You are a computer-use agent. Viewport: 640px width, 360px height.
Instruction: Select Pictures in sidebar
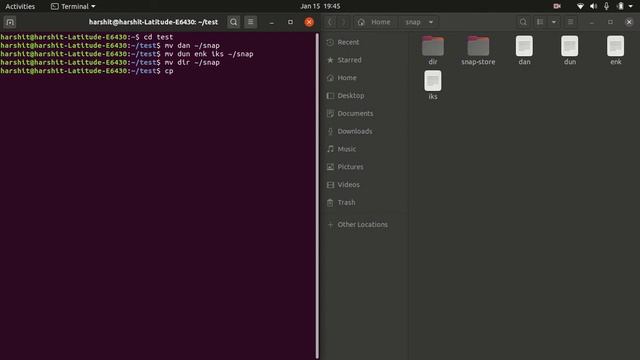point(365,167)
